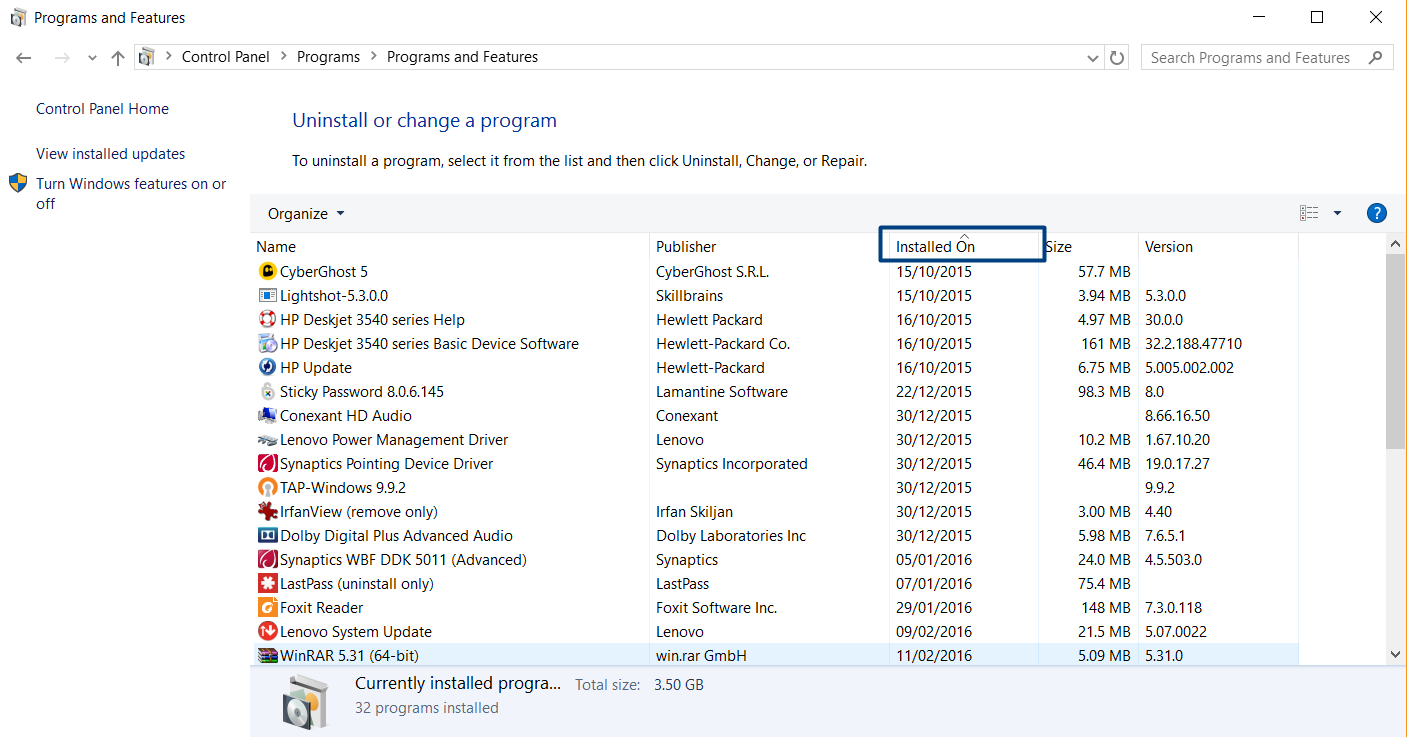1407x737 pixels.
Task: Click the TAP-Windows 9.9.2 icon
Action: tap(267, 487)
